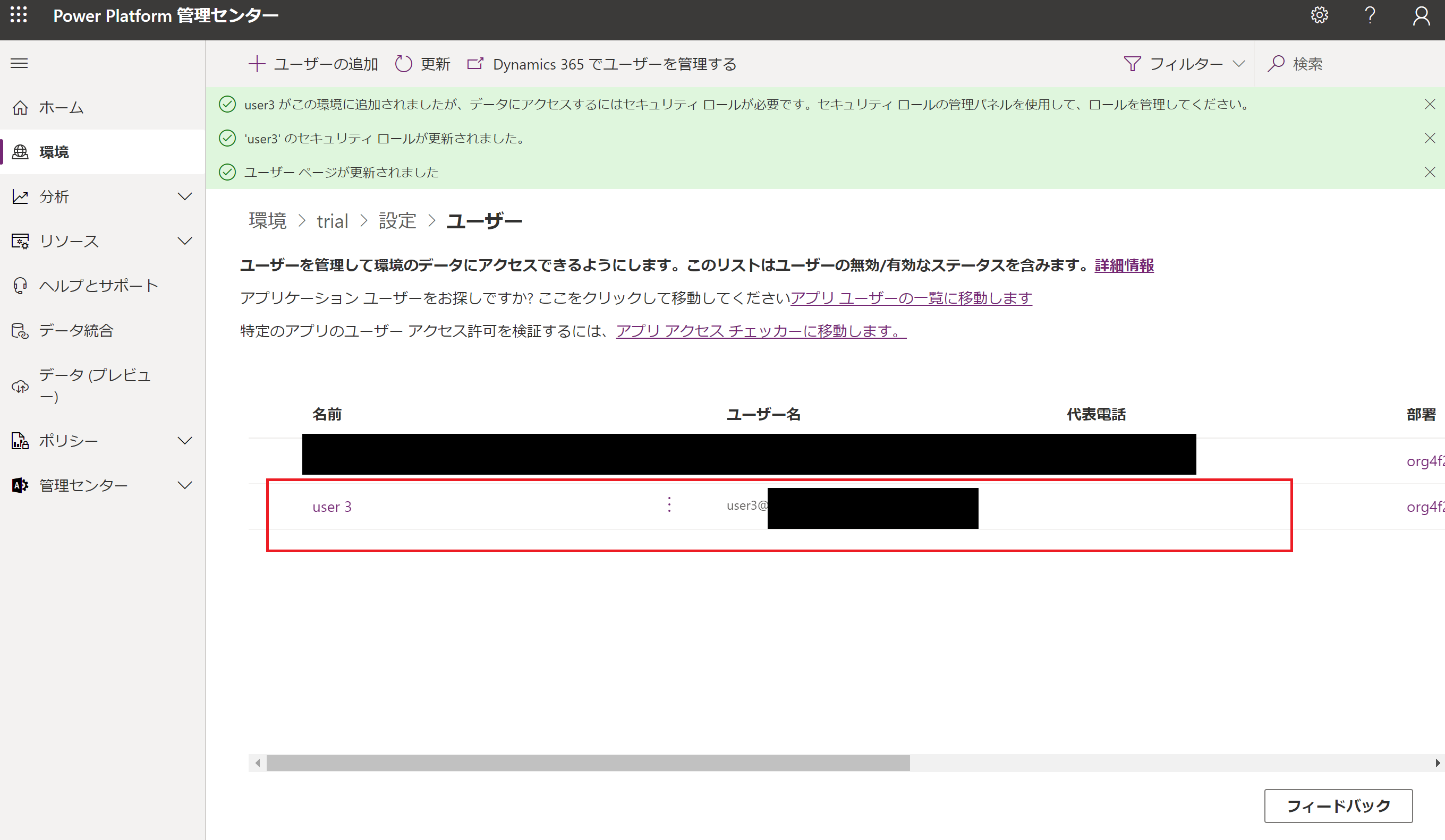The height and width of the screenshot is (840, 1445).
Task: Collapse the hamburger navigation menu
Action: click(19, 63)
